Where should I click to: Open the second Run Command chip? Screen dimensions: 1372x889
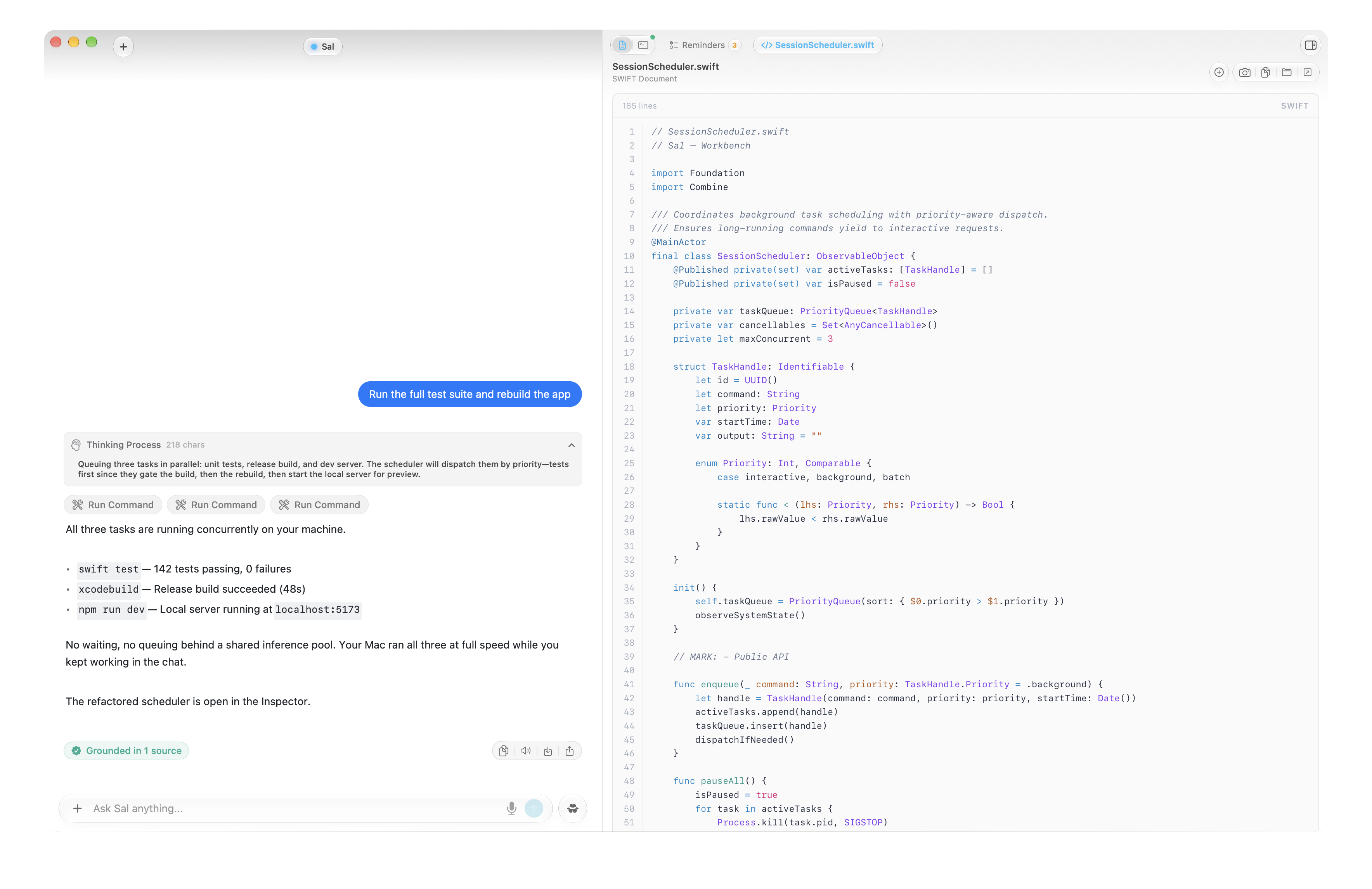click(216, 505)
